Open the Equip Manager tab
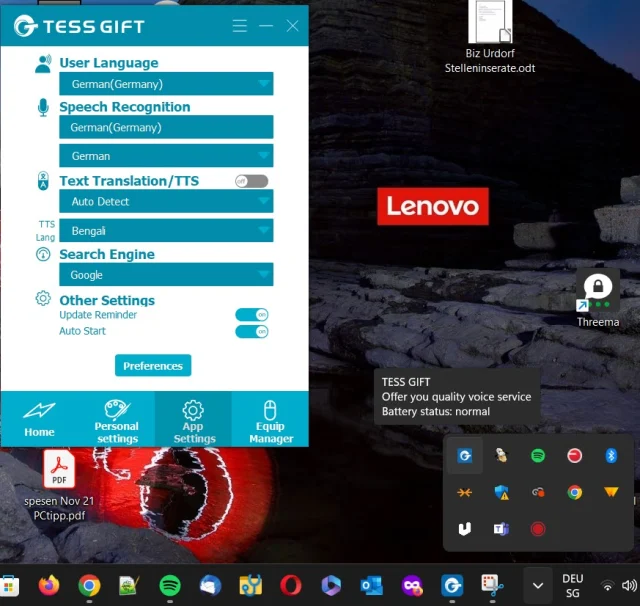This screenshot has width=640, height=606. 271,419
